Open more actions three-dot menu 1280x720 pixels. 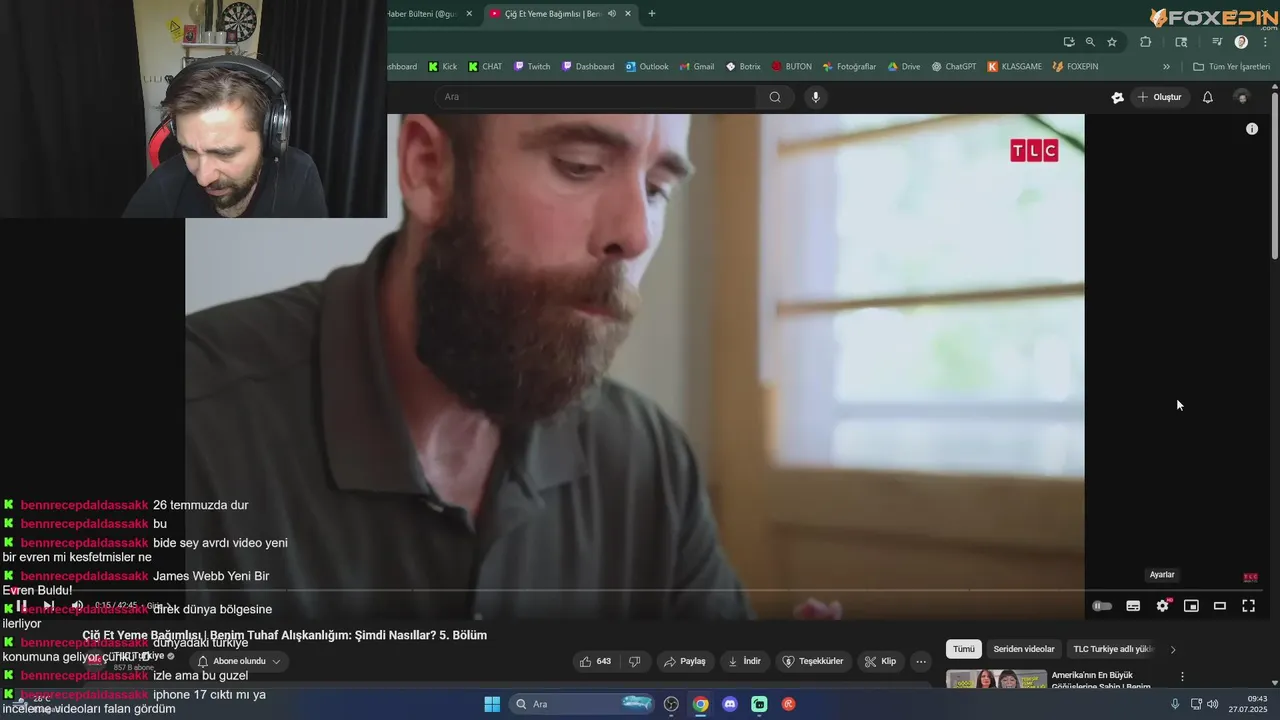[x=921, y=661]
